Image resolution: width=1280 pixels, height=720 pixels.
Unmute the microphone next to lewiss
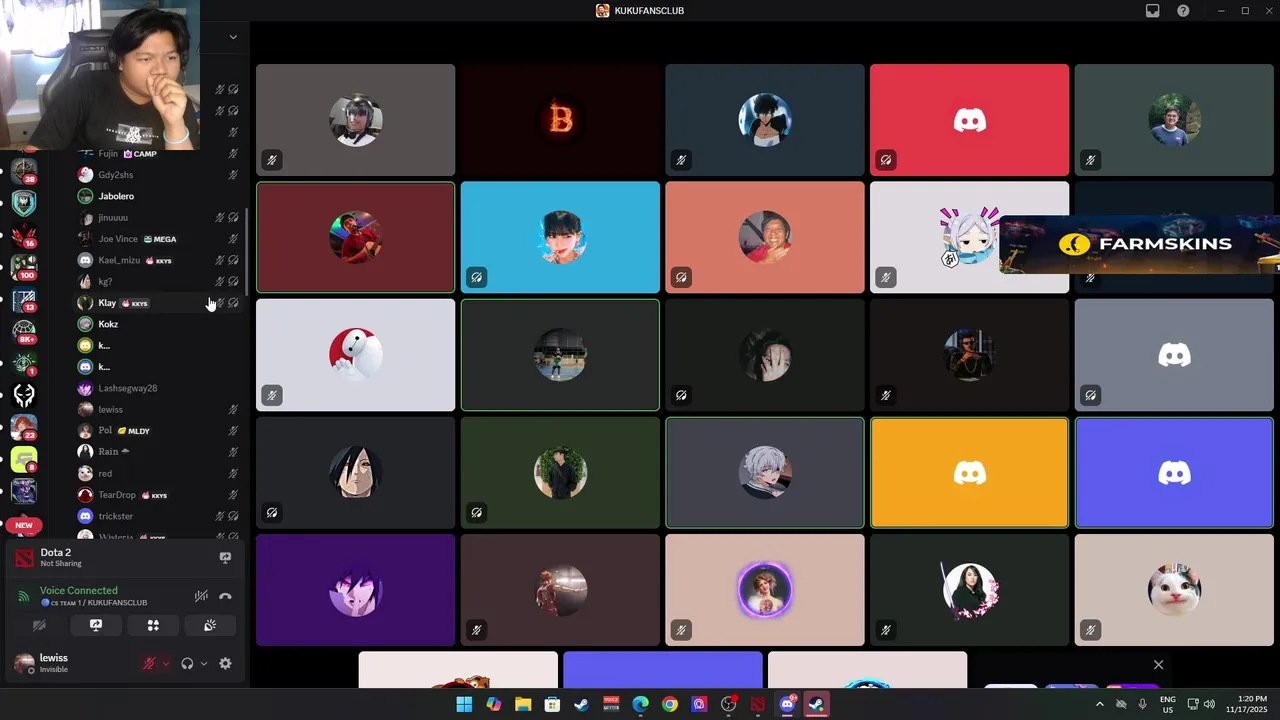click(x=149, y=663)
